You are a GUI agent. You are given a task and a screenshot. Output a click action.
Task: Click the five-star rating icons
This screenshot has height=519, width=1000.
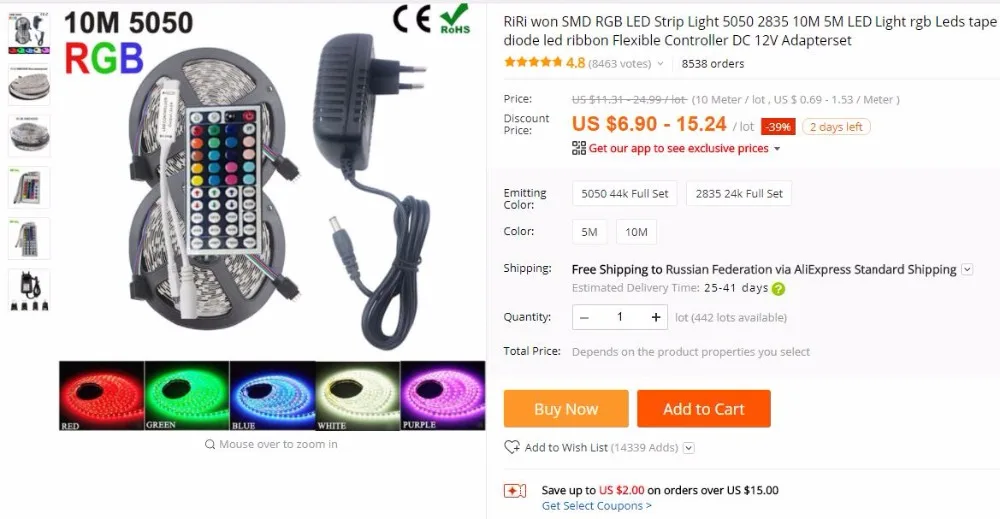coord(533,62)
